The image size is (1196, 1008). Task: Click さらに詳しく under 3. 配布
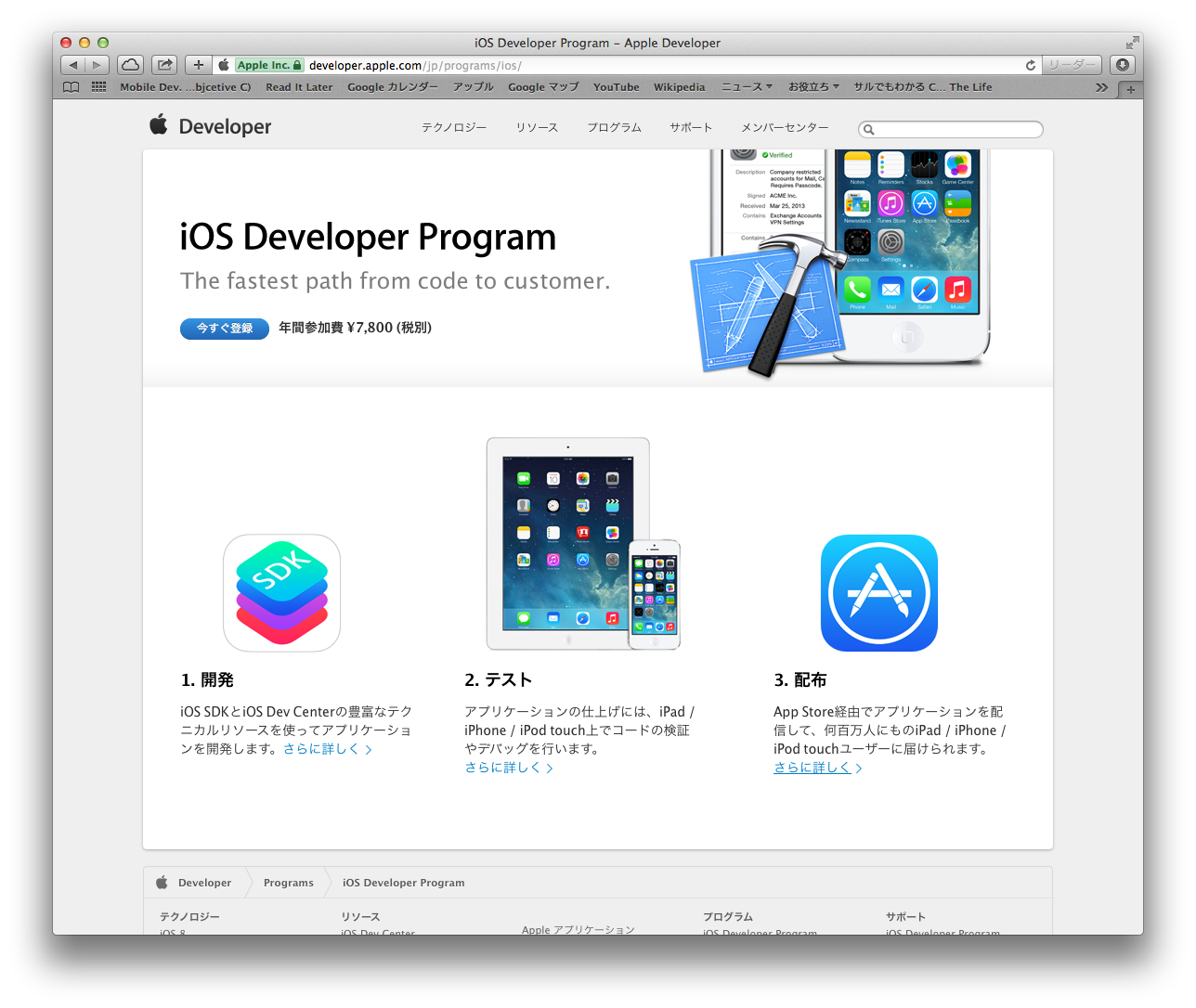coord(818,768)
